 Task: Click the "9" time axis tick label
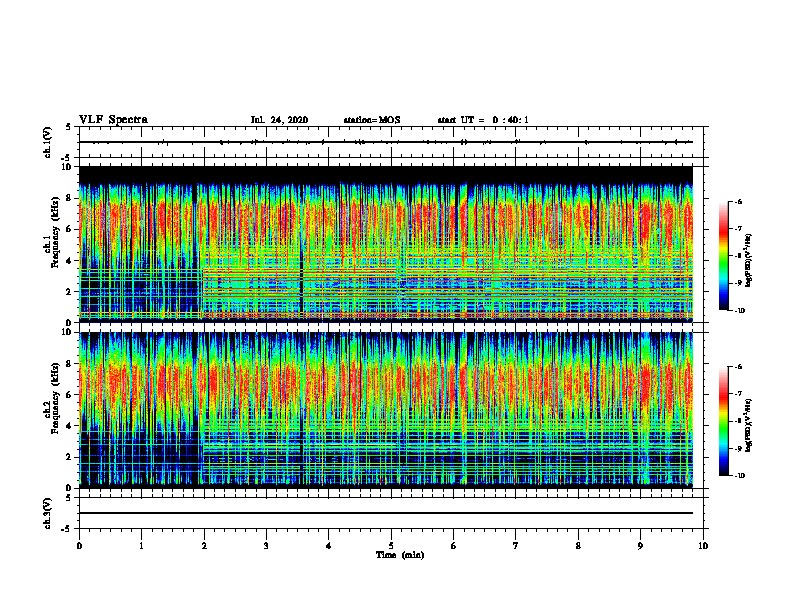tap(640, 545)
